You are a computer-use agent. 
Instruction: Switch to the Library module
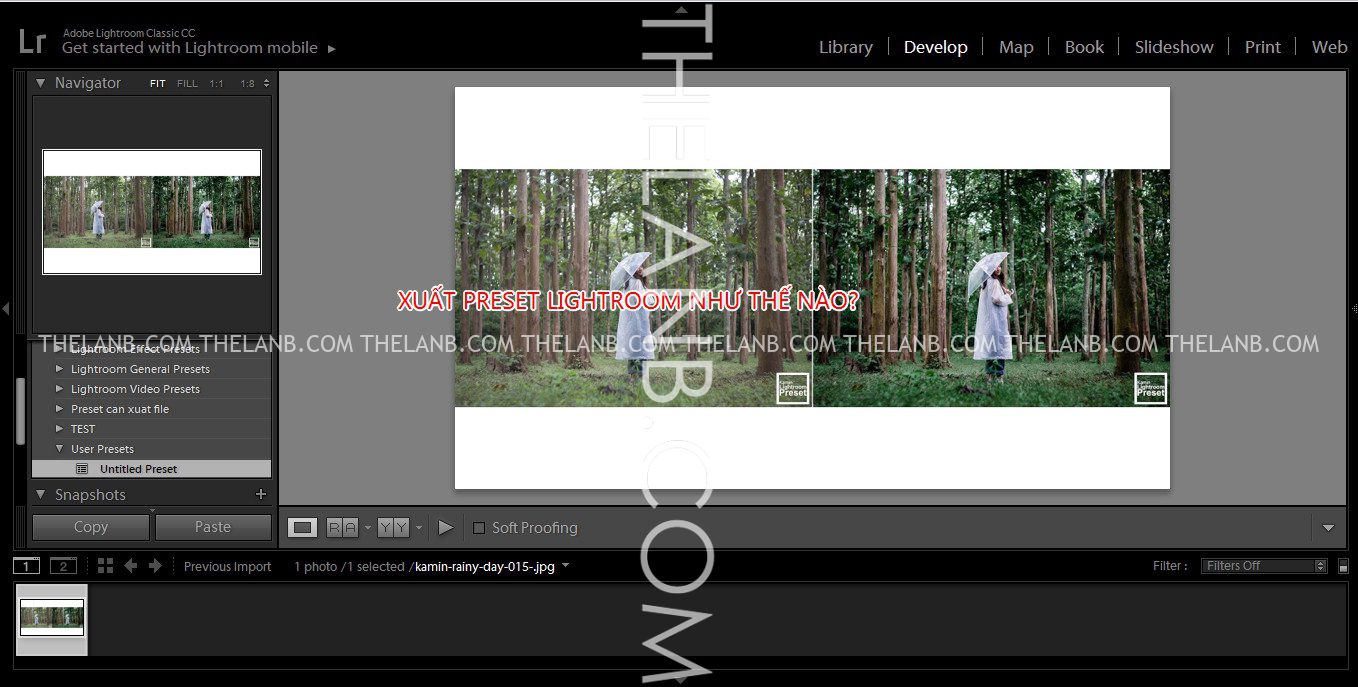845,47
